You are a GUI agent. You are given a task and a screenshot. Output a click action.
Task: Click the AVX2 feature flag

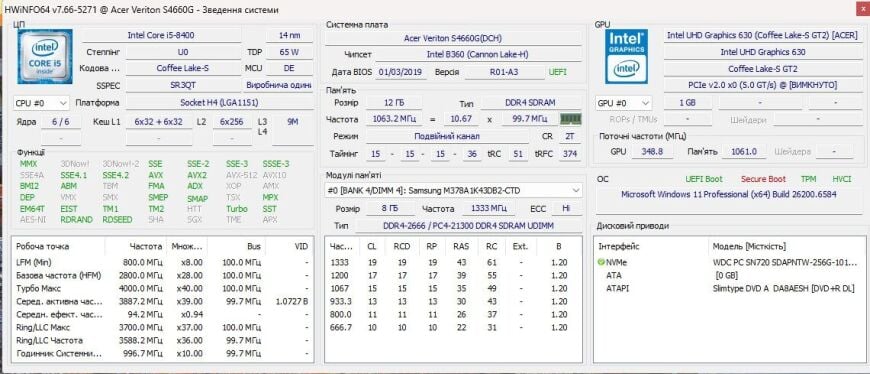[x=197, y=175]
